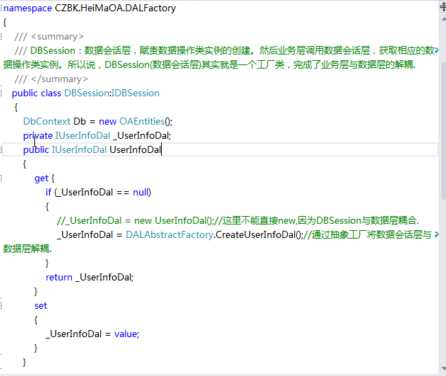The image size is (446, 376).
Task: Click the Db variable name
Action: 80,121
